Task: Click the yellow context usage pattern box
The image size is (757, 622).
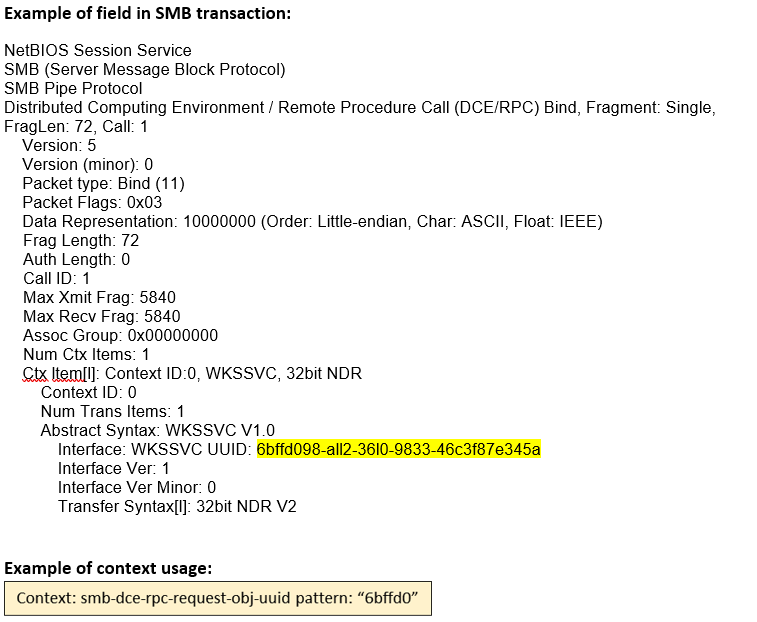Action: [217, 598]
